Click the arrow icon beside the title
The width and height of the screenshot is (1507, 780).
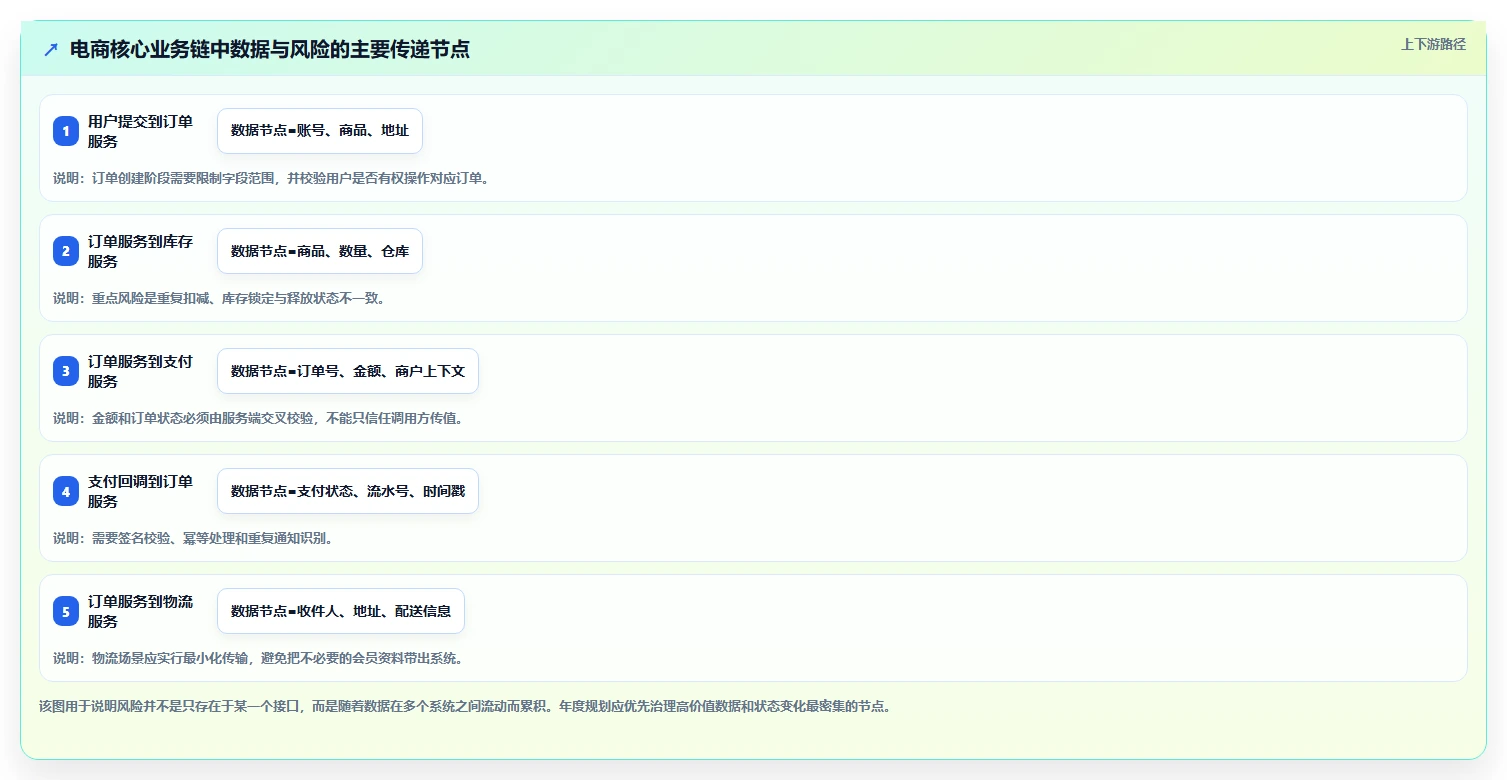pyautogui.click(x=51, y=50)
